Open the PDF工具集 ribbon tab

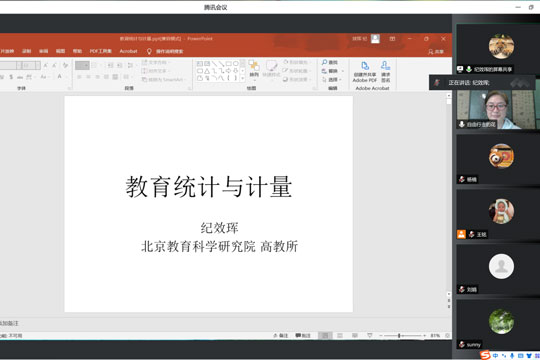pos(101,51)
